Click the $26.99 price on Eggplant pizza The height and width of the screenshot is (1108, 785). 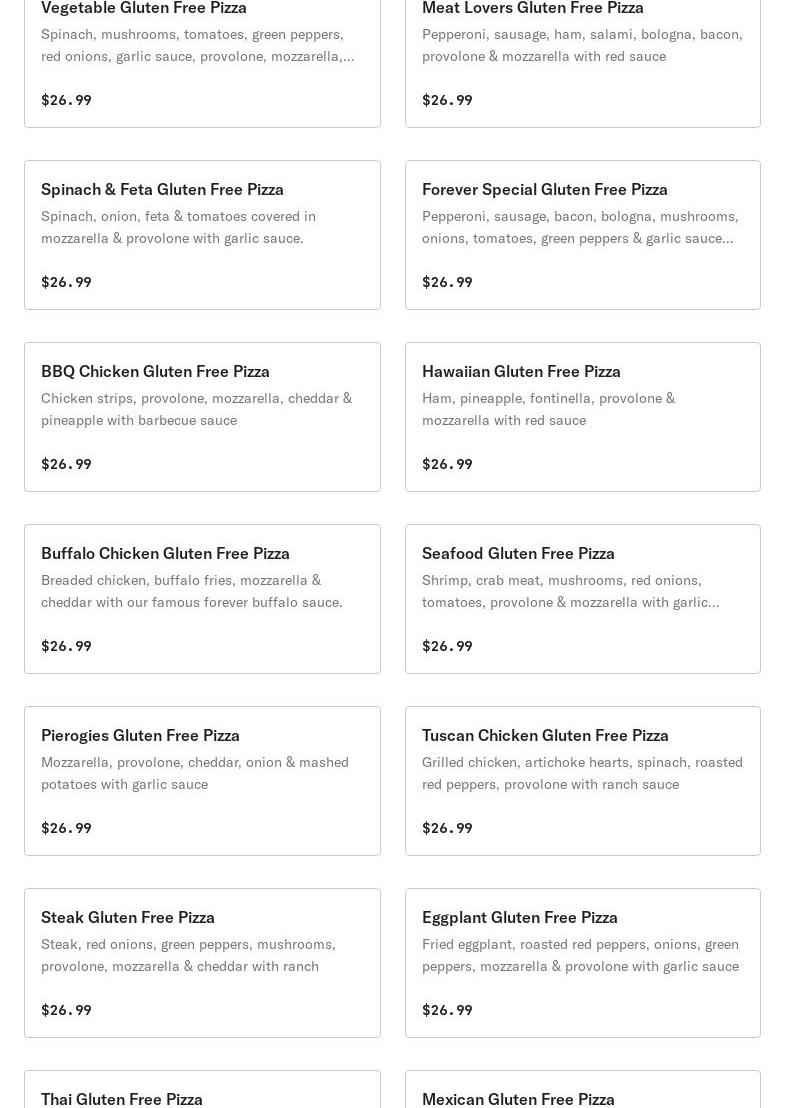447,1010
